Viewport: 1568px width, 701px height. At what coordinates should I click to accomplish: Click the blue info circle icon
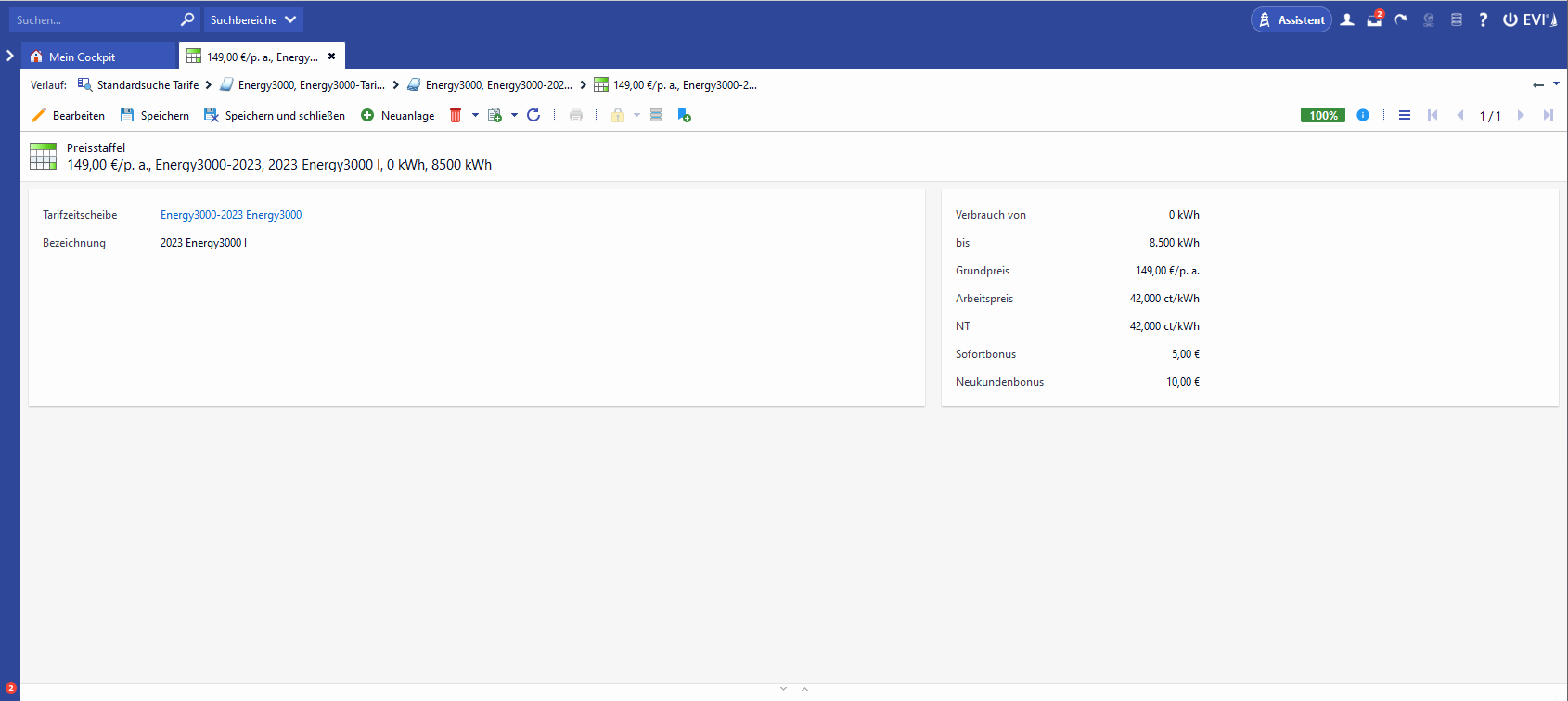[1363, 115]
